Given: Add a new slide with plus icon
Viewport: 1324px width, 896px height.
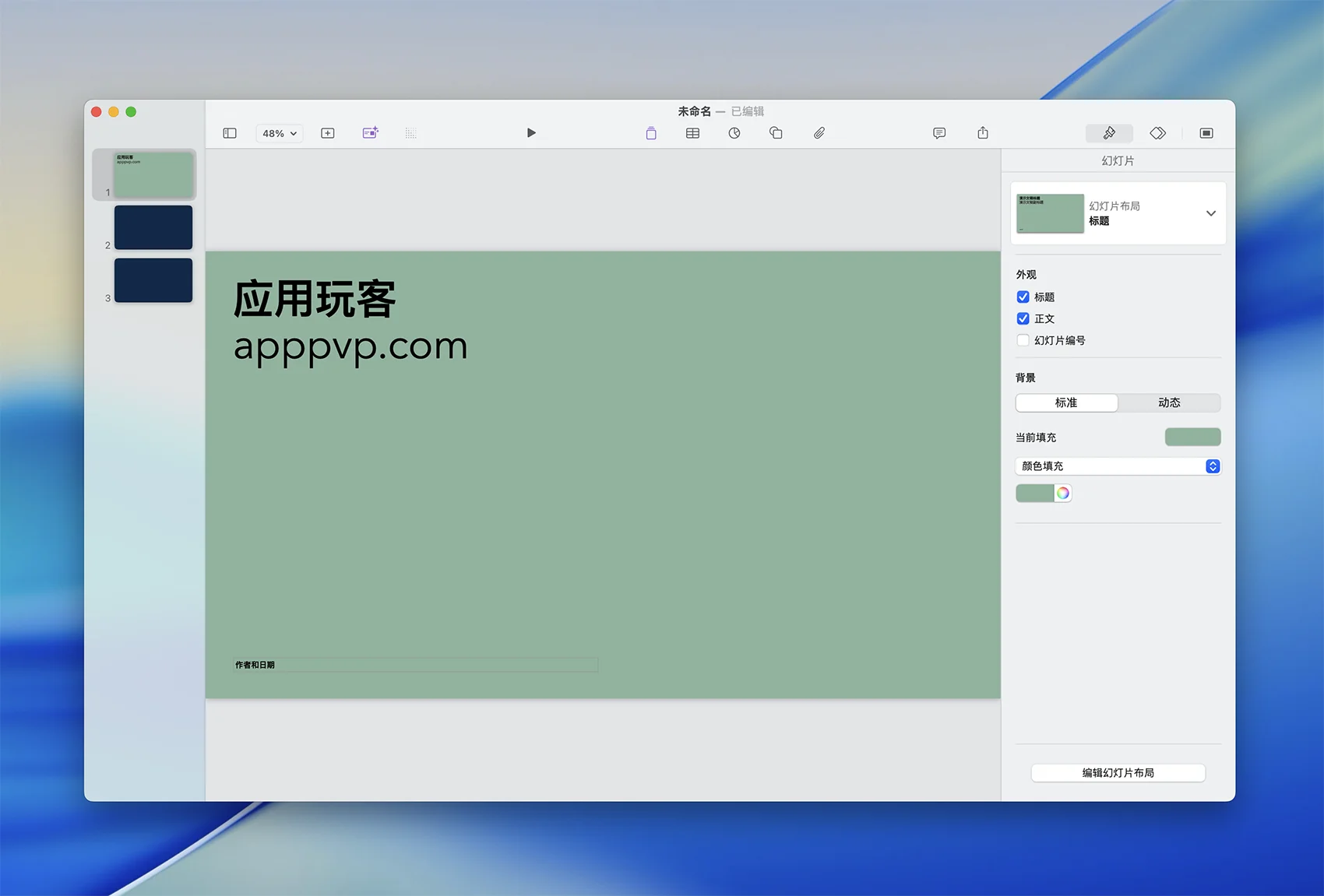Looking at the screenshot, I should pyautogui.click(x=328, y=133).
